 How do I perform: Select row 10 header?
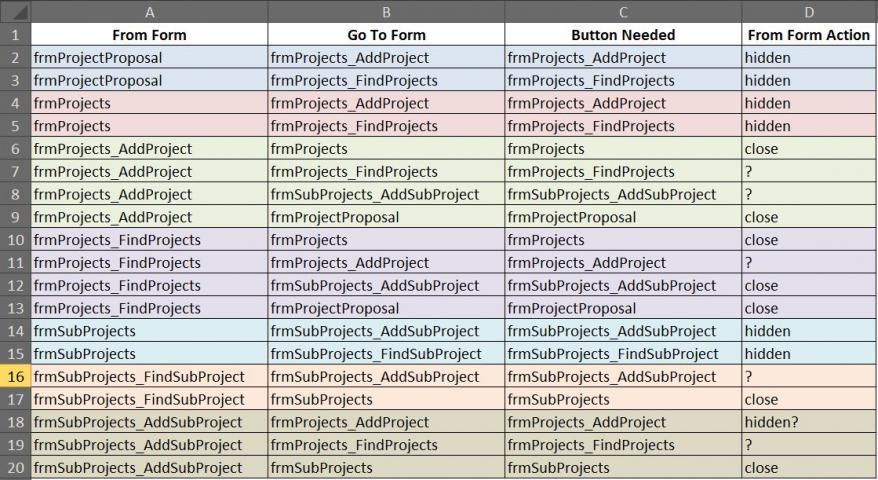16,240
